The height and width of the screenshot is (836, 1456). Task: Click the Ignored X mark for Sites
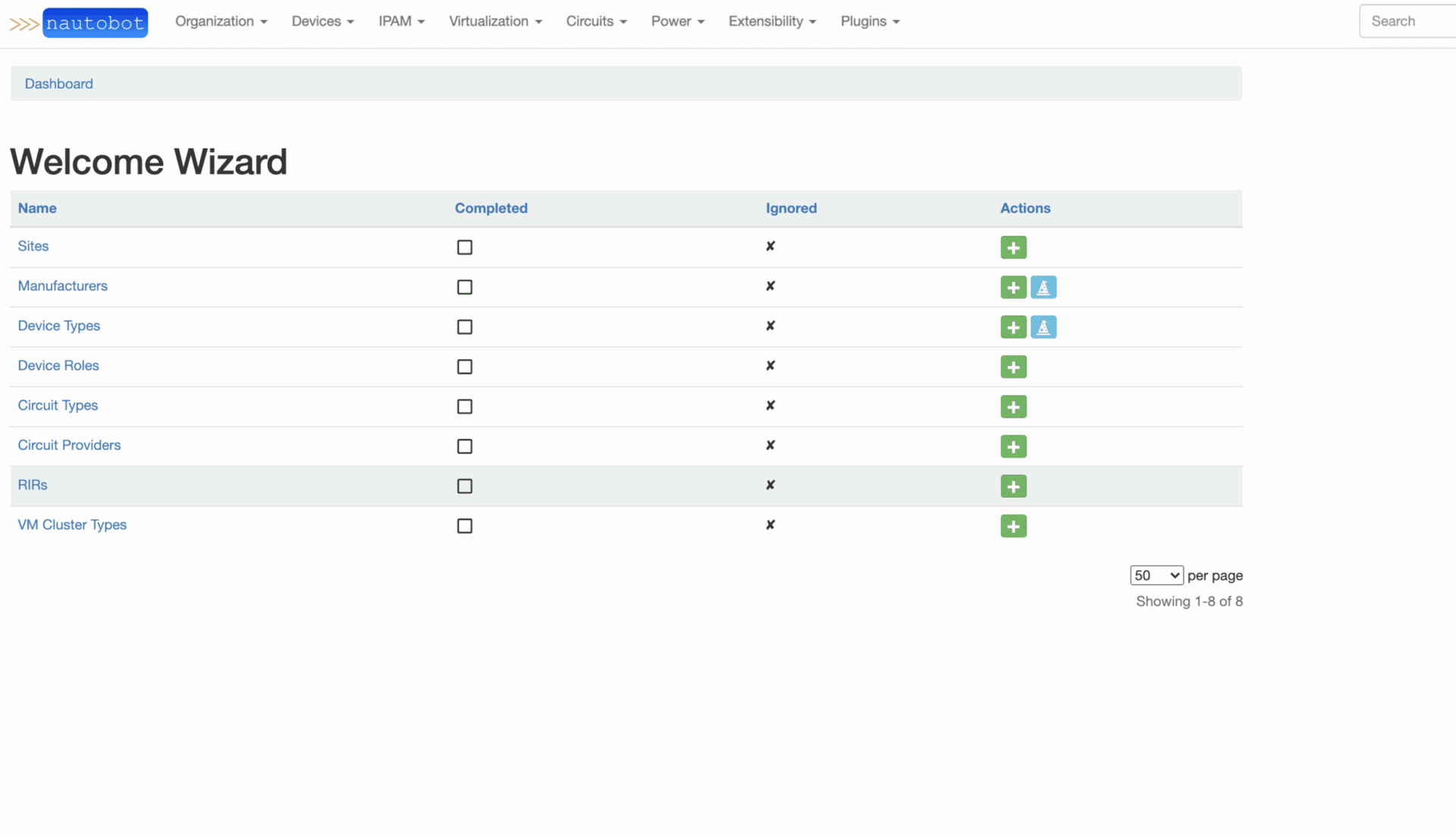770,246
